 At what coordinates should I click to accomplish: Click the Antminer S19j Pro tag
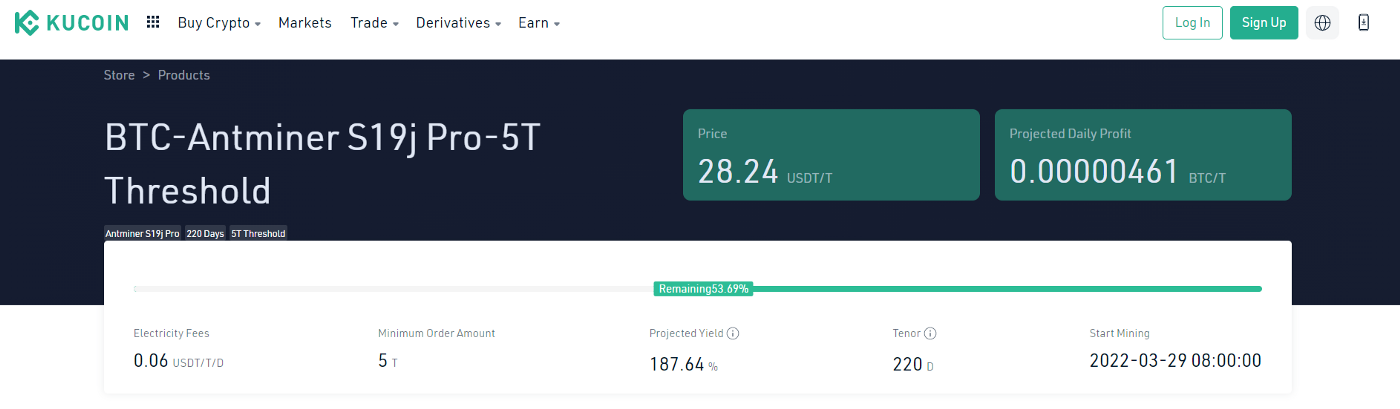pyautogui.click(x=143, y=233)
